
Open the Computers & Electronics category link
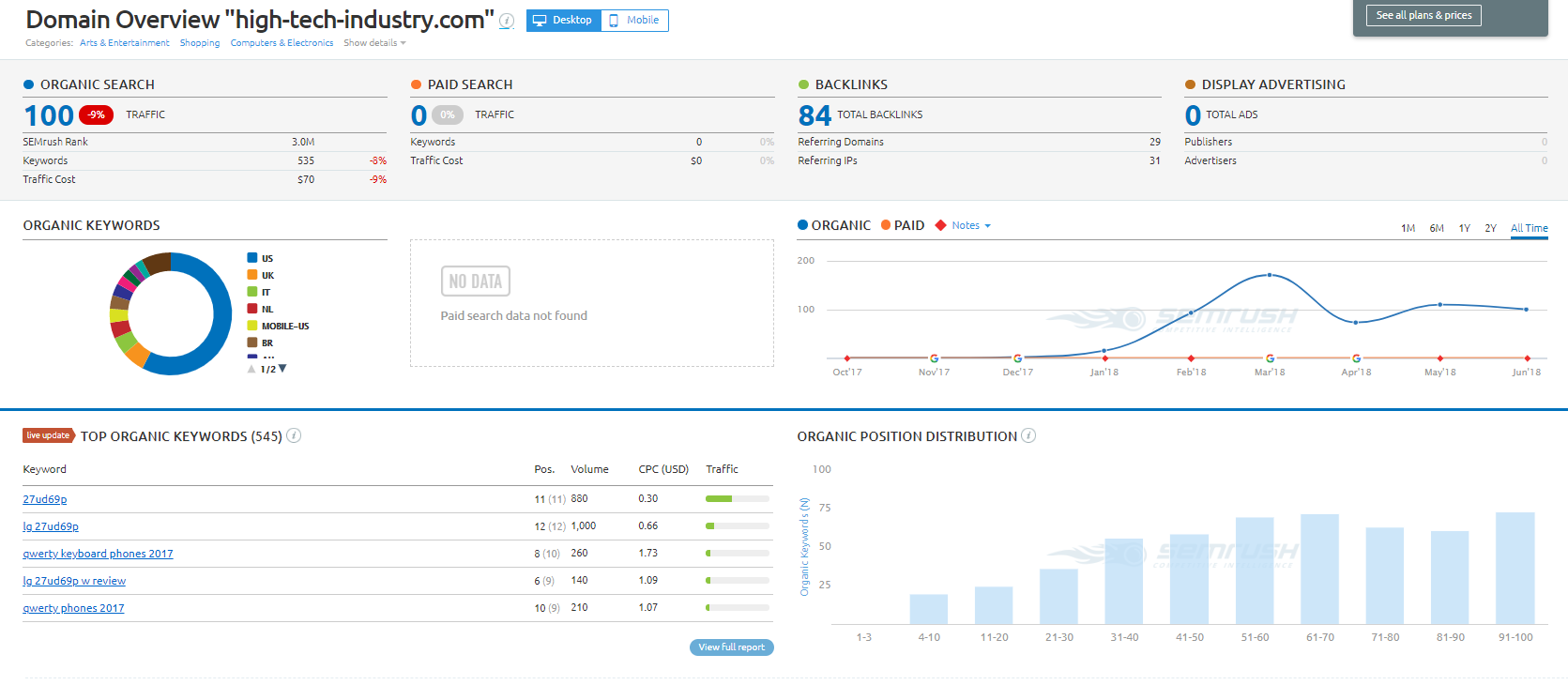(282, 43)
